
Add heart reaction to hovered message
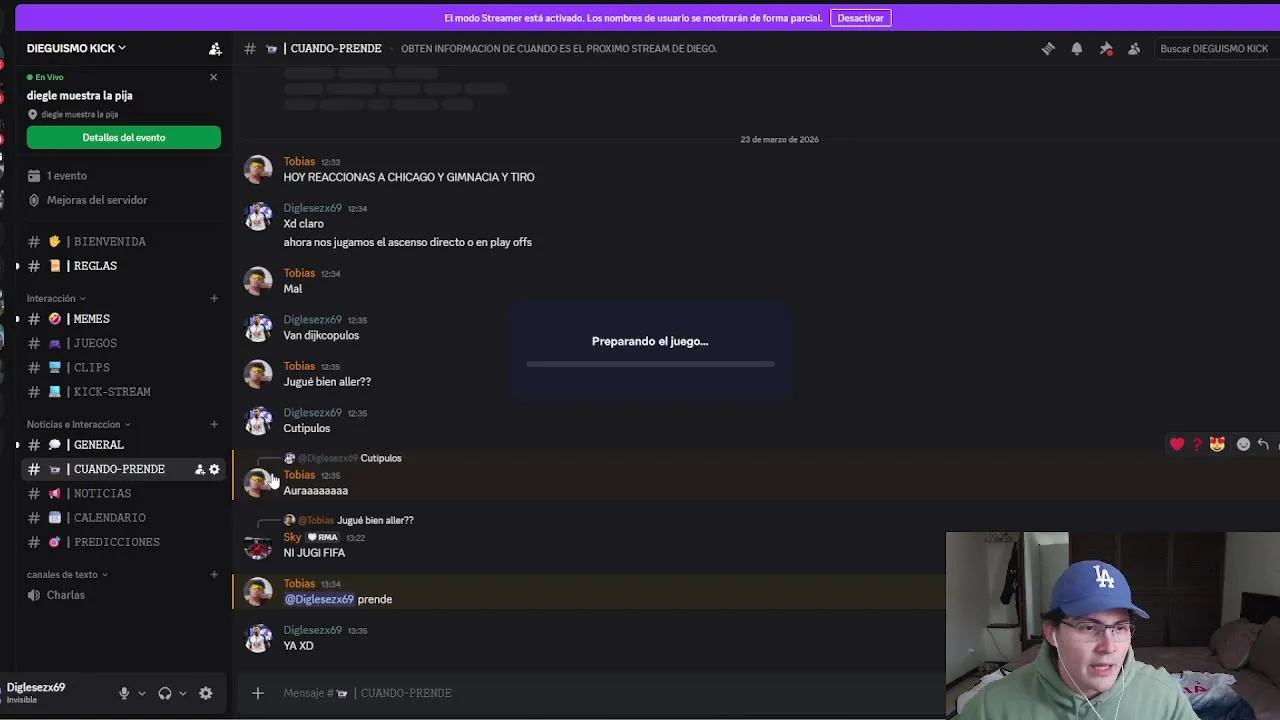pos(1177,444)
